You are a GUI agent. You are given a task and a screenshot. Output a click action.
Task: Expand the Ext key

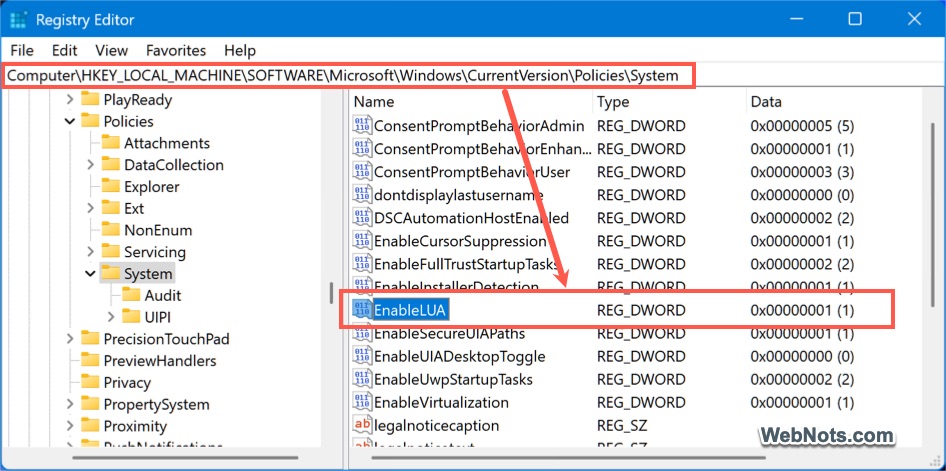(90, 209)
